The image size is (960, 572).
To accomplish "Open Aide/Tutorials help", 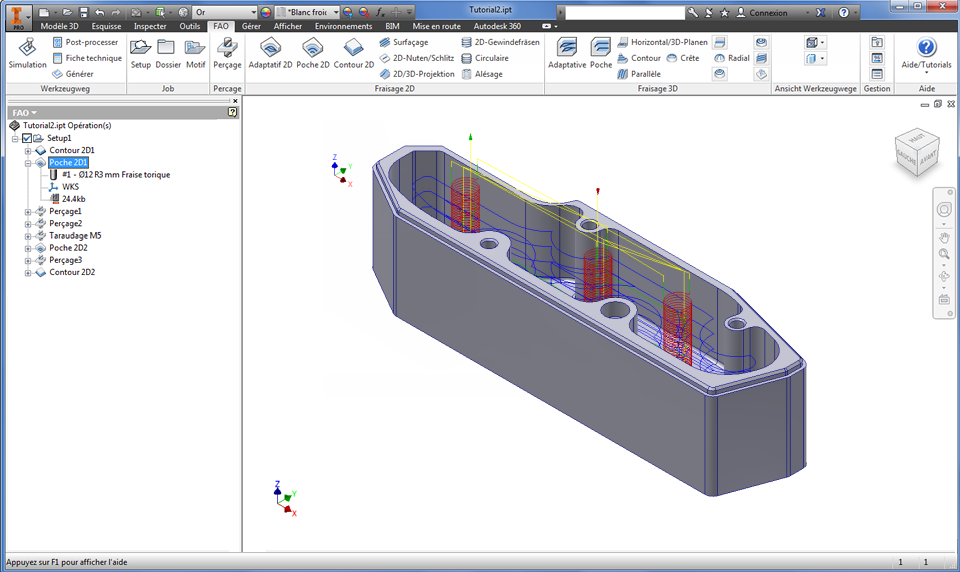I will (926, 53).
